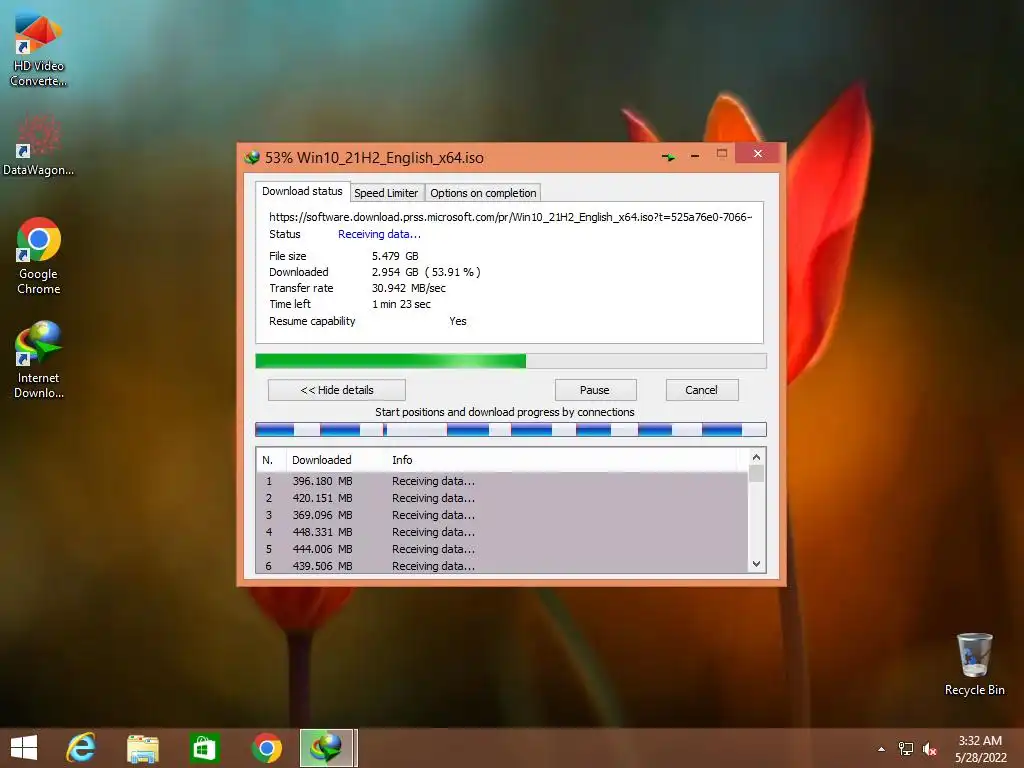Open Internet Explorer from taskbar
Viewport: 1024px width, 768px height.
pyautogui.click(x=81, y=748)
